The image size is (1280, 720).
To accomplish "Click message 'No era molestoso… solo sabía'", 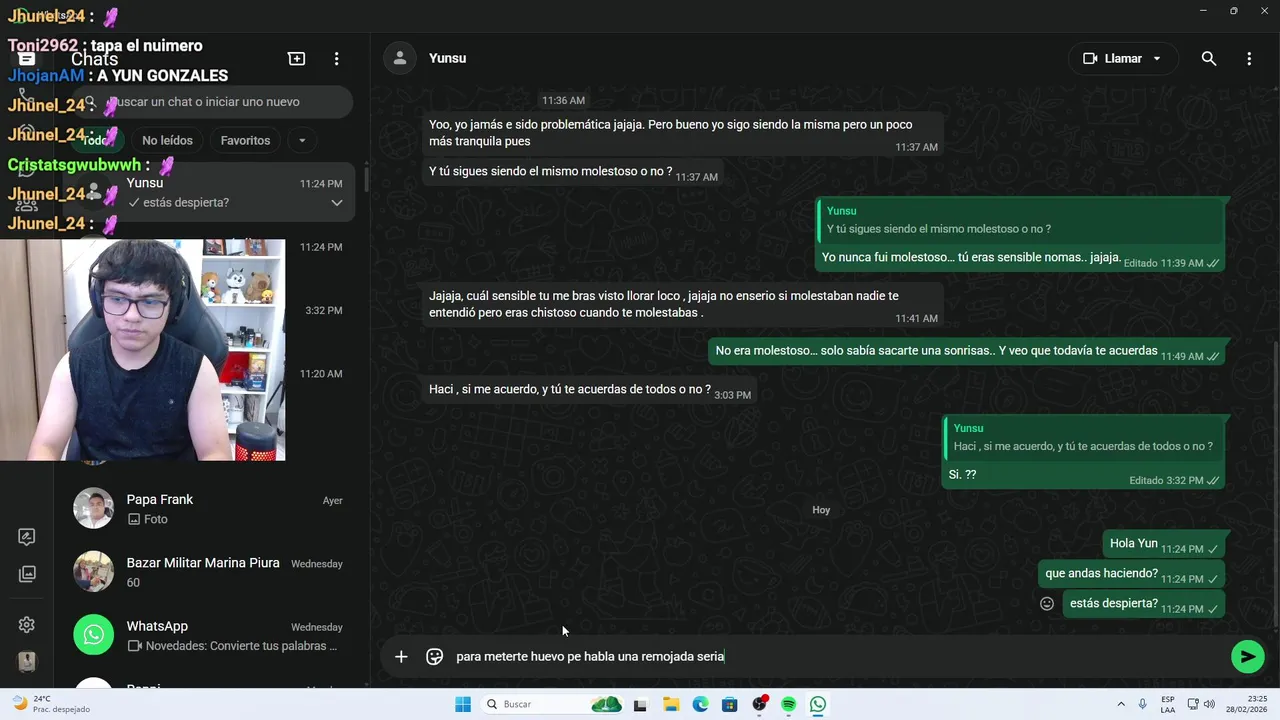I will [x=966, y=352].
